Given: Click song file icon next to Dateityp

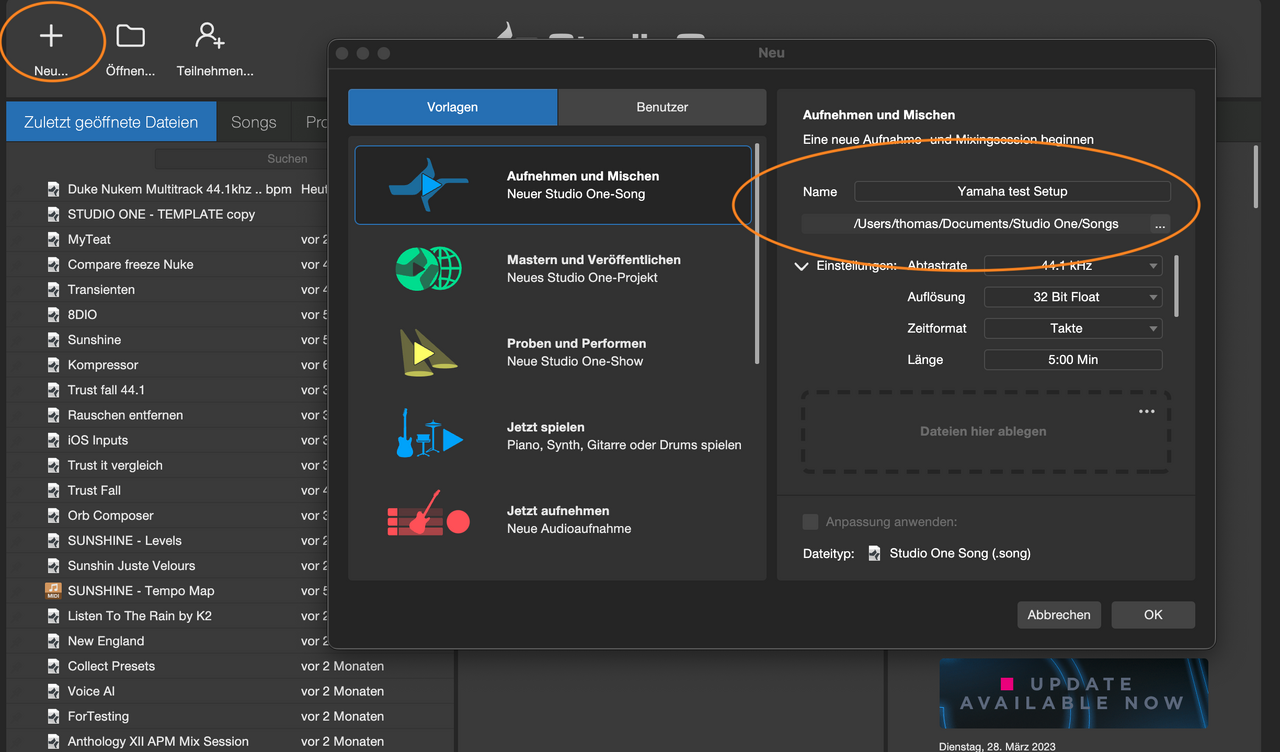Looking at the screenshot, I should (x=875, y=553).
